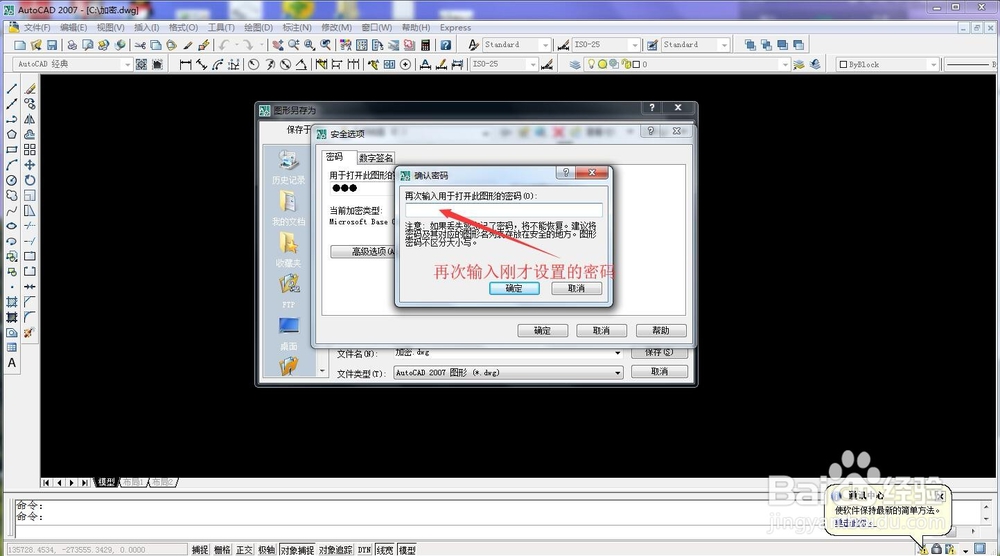This screenshot has height=556, width=1000.
Task: Switch to the 数字签名 tab
Action: click(376, 158)
